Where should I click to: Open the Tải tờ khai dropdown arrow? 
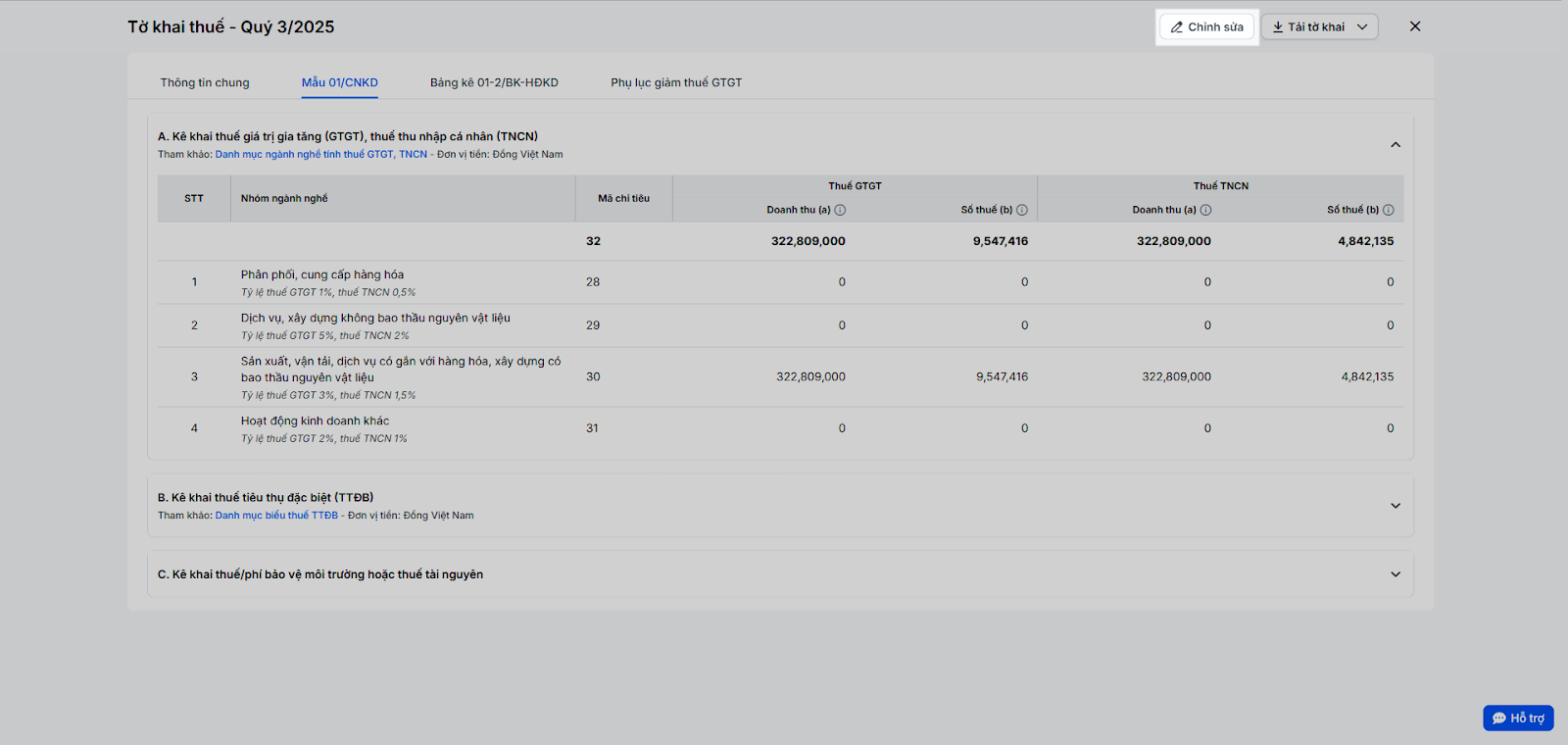point(1362,27)
